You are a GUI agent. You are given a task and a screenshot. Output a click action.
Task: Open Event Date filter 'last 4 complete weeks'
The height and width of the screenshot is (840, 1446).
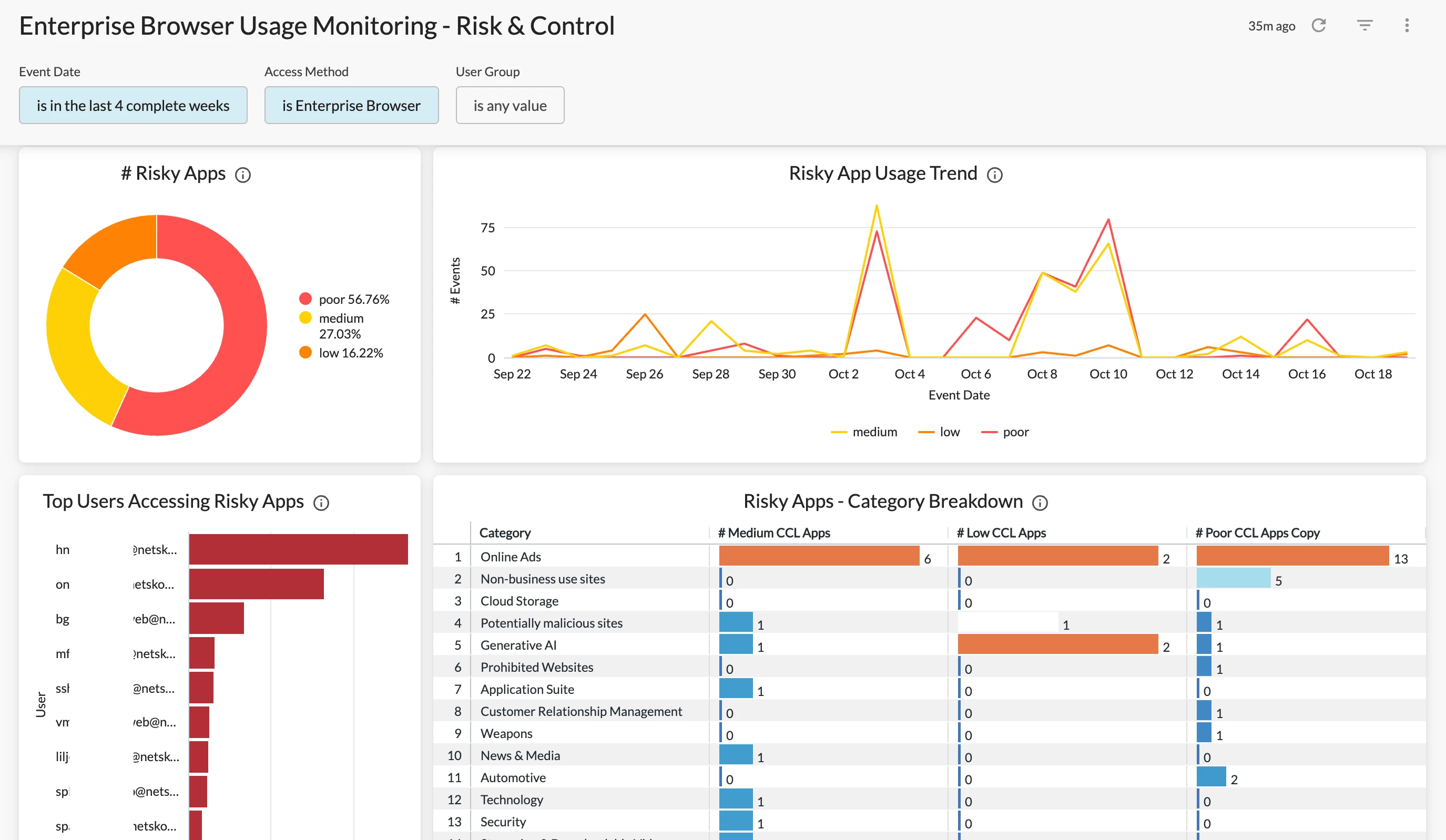pos(133,106)
